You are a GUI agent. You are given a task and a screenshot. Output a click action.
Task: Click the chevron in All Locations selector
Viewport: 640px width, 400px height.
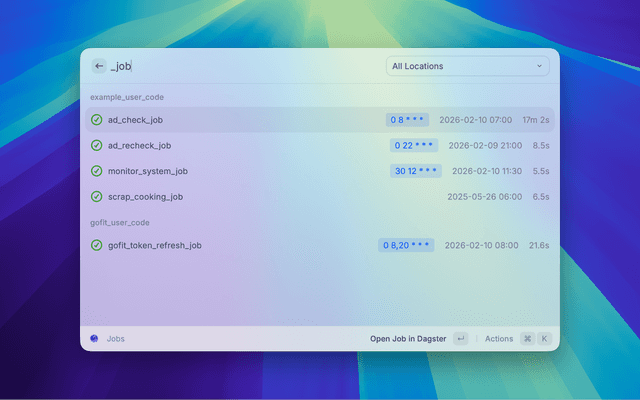[x=539, y=67]
